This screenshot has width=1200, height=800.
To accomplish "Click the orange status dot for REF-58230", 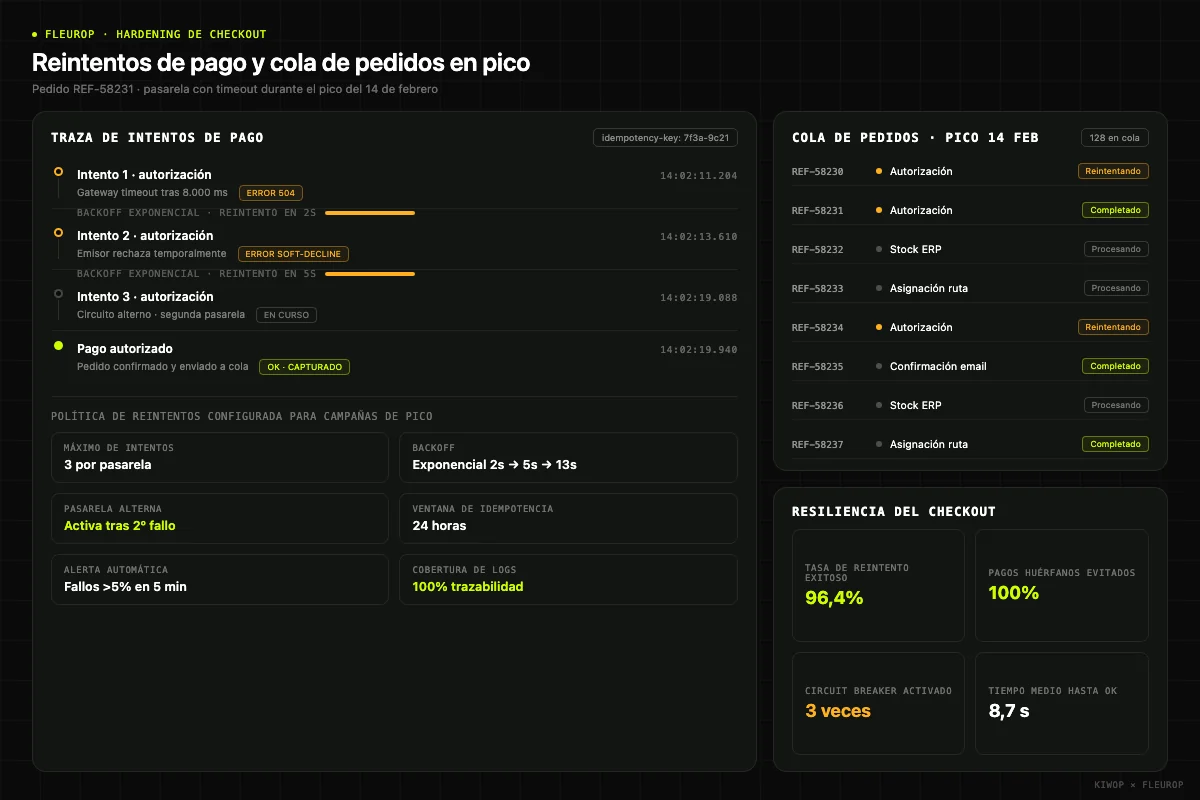I will 879,172.
